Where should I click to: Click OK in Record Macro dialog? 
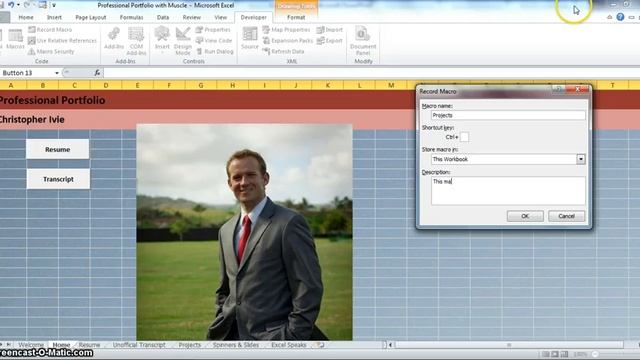click(x=525, y=216)
